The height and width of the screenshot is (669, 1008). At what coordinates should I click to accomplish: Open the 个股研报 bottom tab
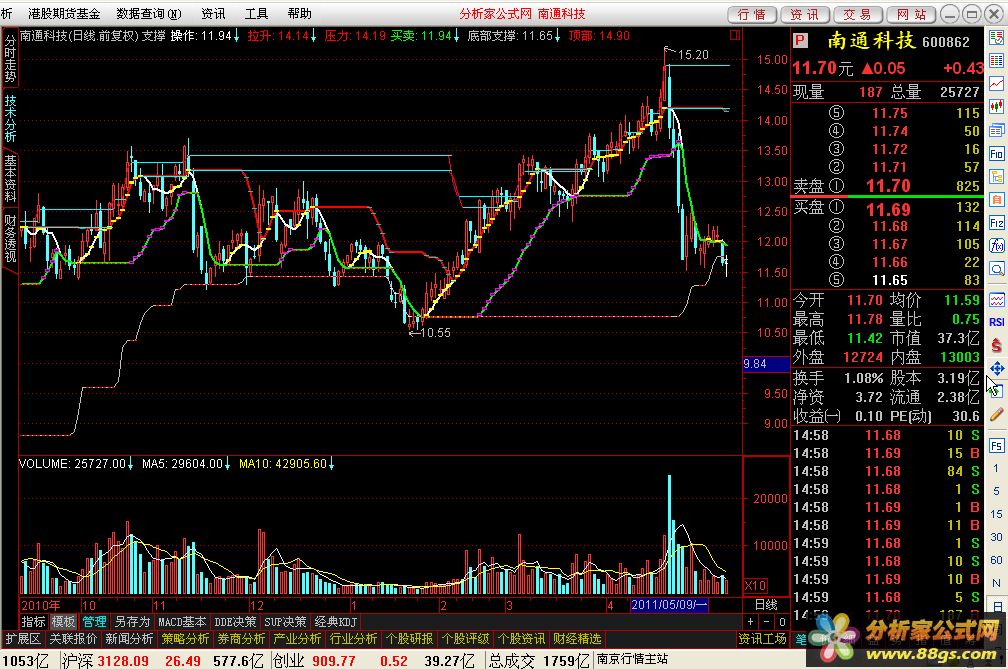[411, 639]
